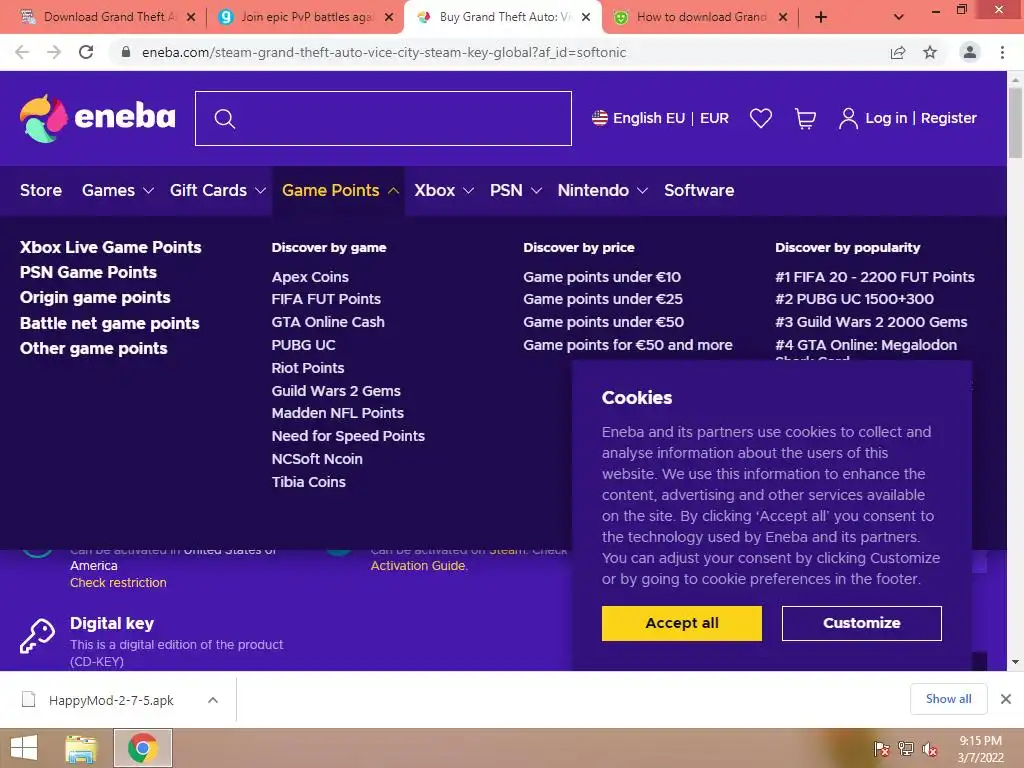Click the Customize cookies button
Screen dimensions: 1024x768
[x=861, y=623]
